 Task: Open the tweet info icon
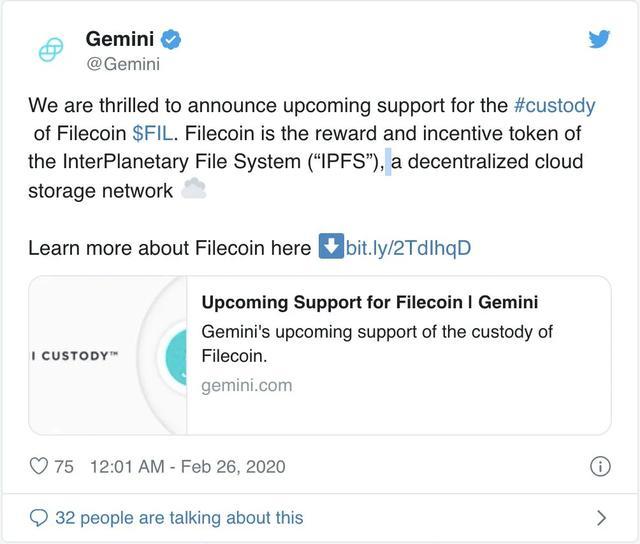[x=600, y=466]
